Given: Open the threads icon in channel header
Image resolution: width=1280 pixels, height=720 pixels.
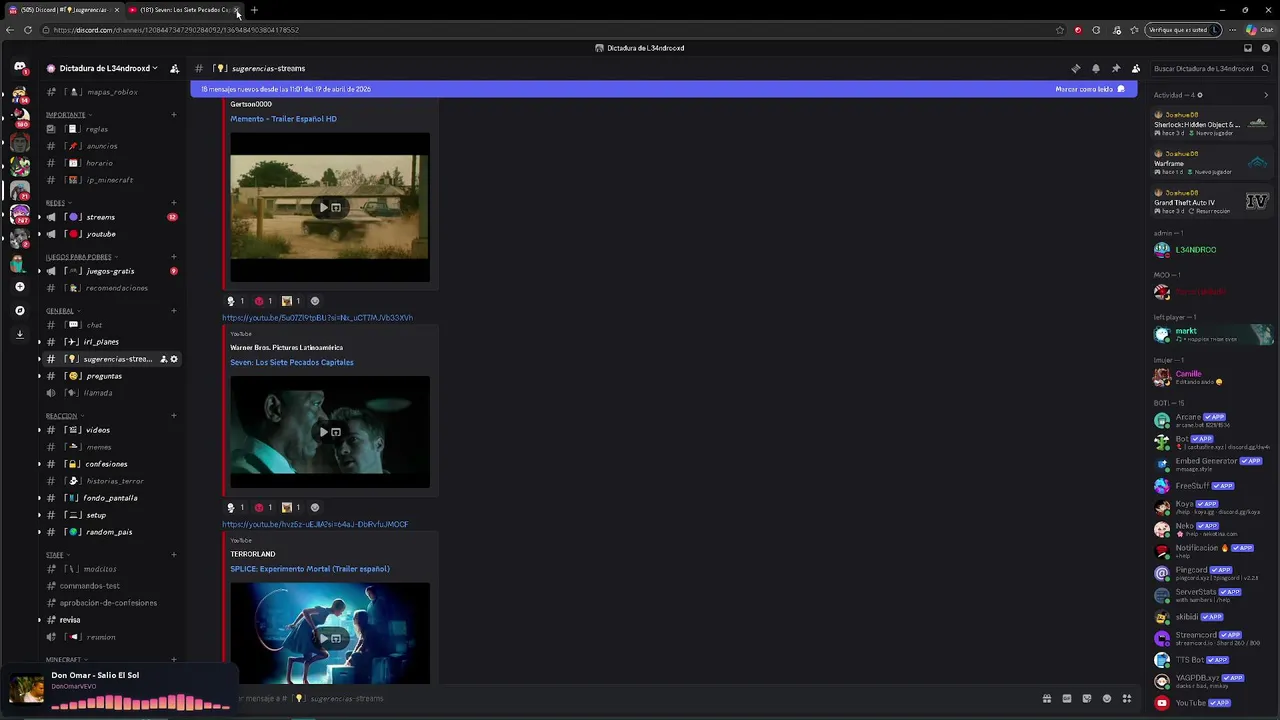Looking at the screenshot, I should coord(1076,68).
